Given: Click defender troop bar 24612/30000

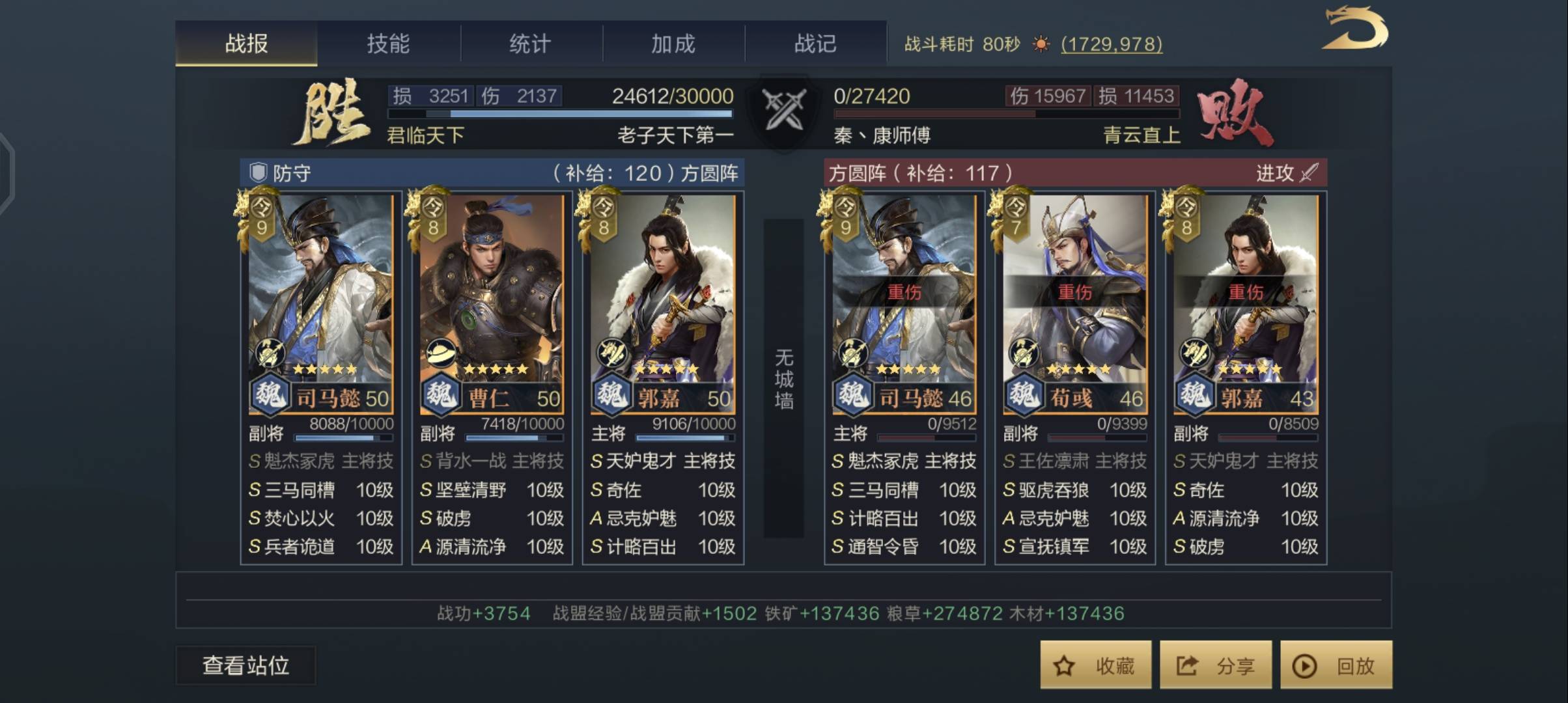Looking at the screenshot, I should tap(560, 113).
